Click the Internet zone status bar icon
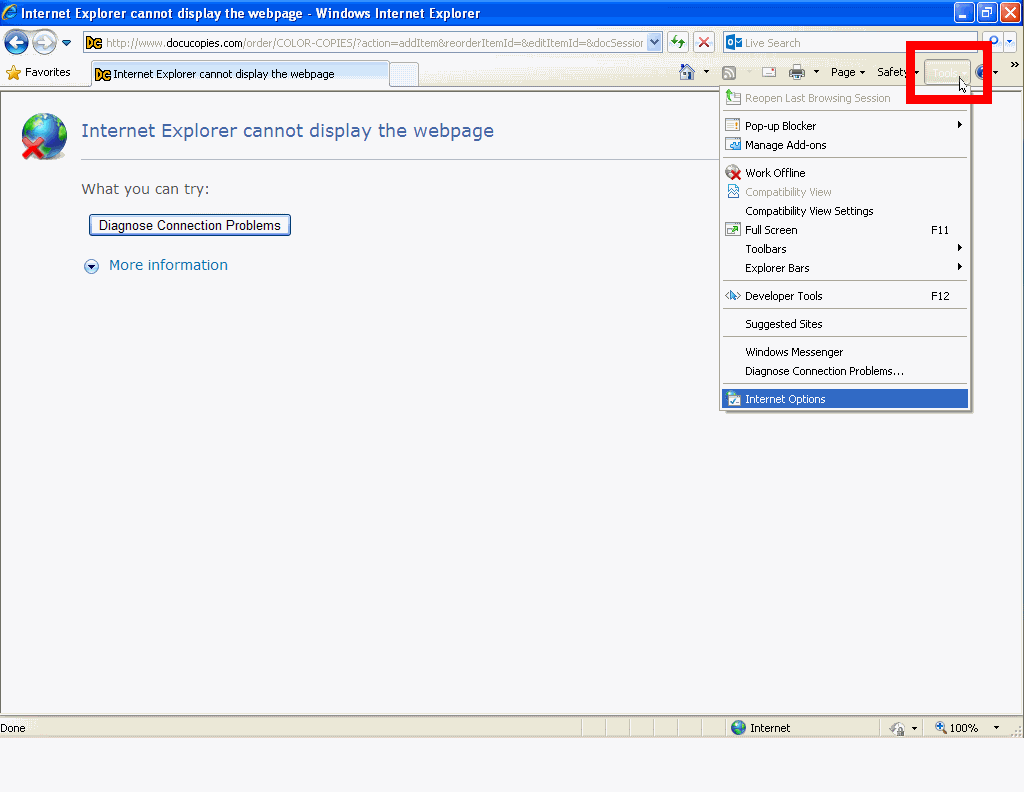1024x792 pixels. click(739, 727)
